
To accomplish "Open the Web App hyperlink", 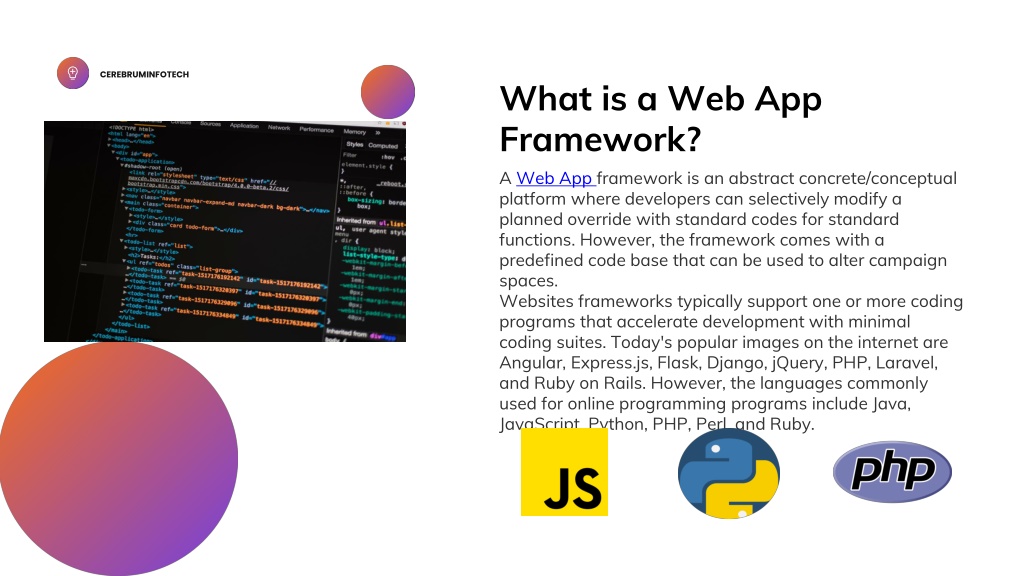I will click(x=554, y=178).
